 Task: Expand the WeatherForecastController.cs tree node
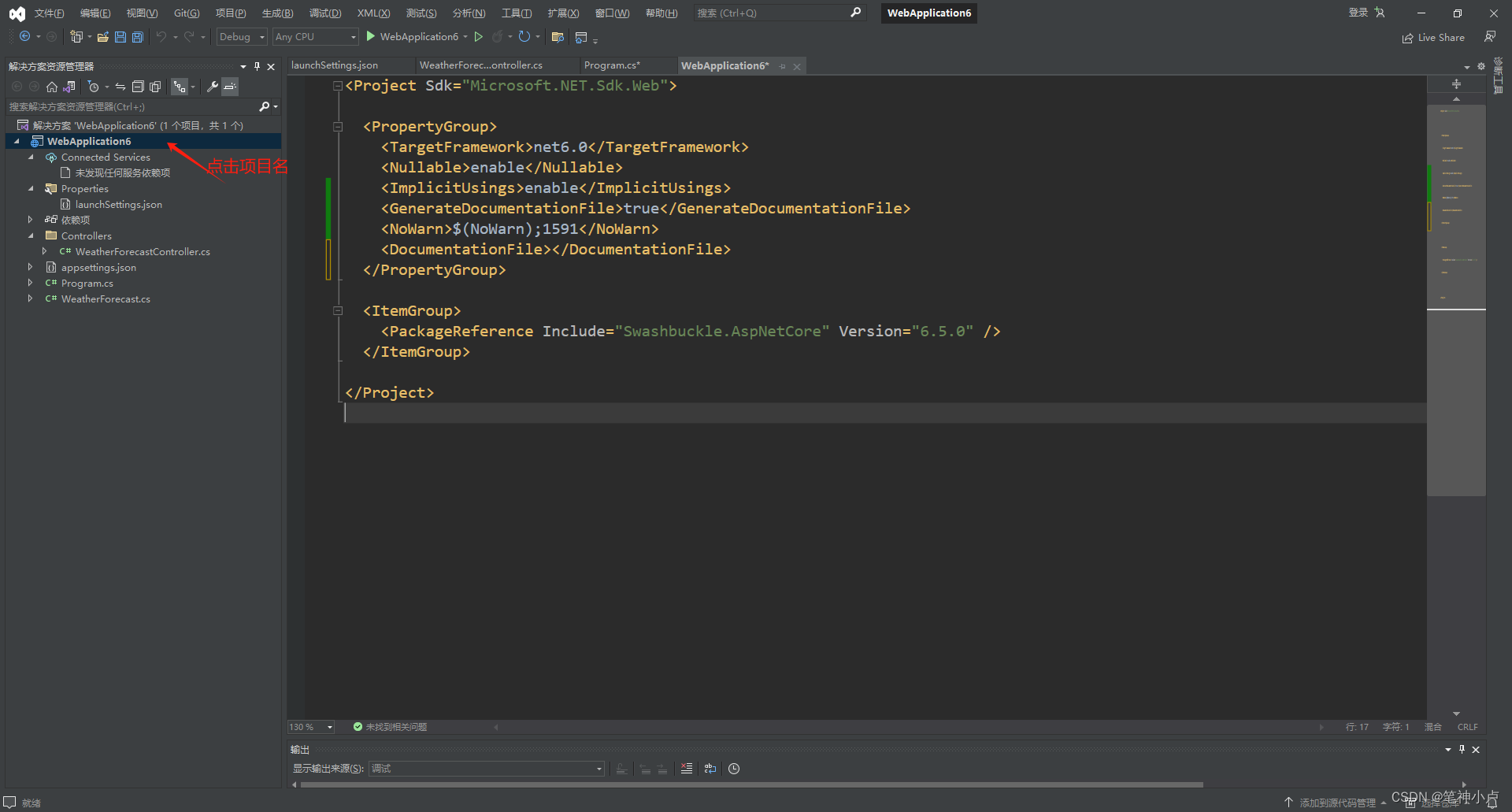pyautogui.click(x=45, y=251)
